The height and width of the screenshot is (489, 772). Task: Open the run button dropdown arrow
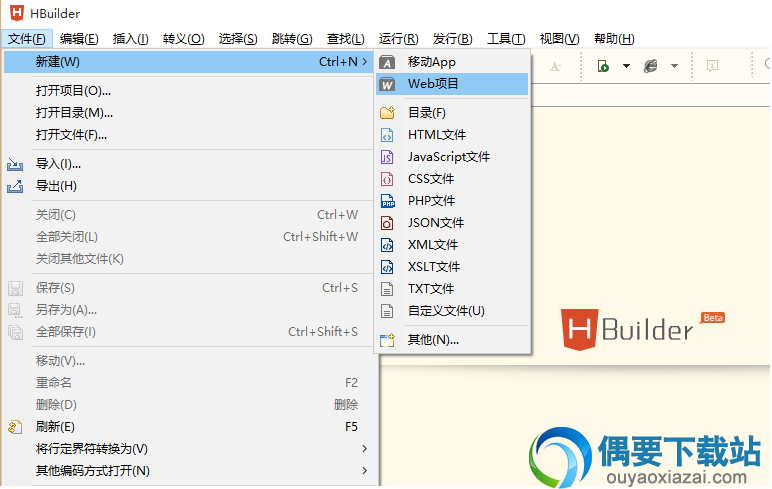click(626, 66)
